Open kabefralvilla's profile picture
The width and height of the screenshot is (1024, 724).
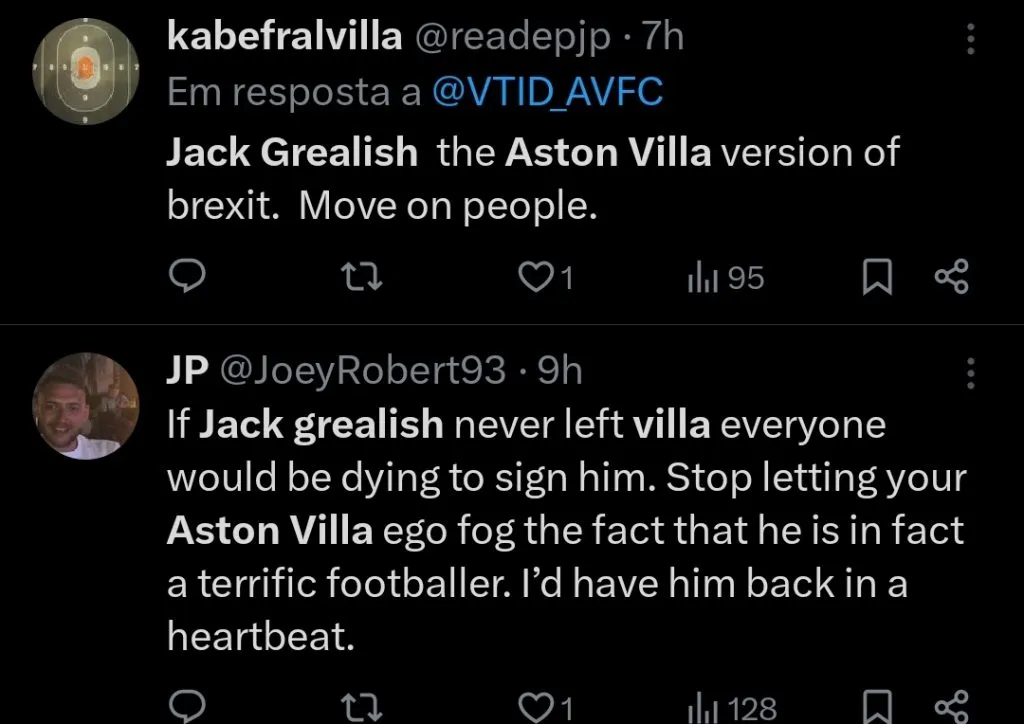86,73
